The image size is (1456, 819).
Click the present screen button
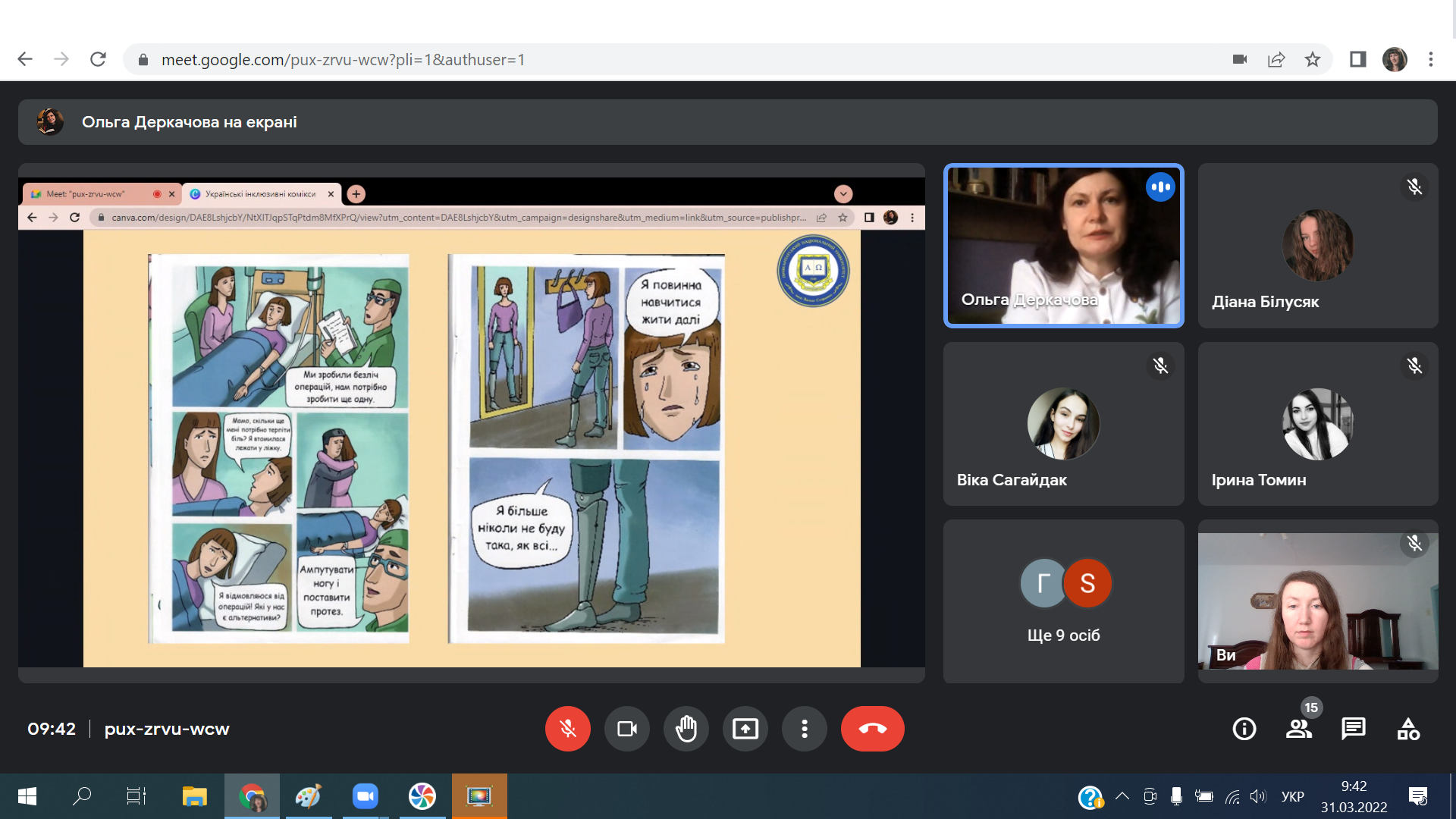745,729
